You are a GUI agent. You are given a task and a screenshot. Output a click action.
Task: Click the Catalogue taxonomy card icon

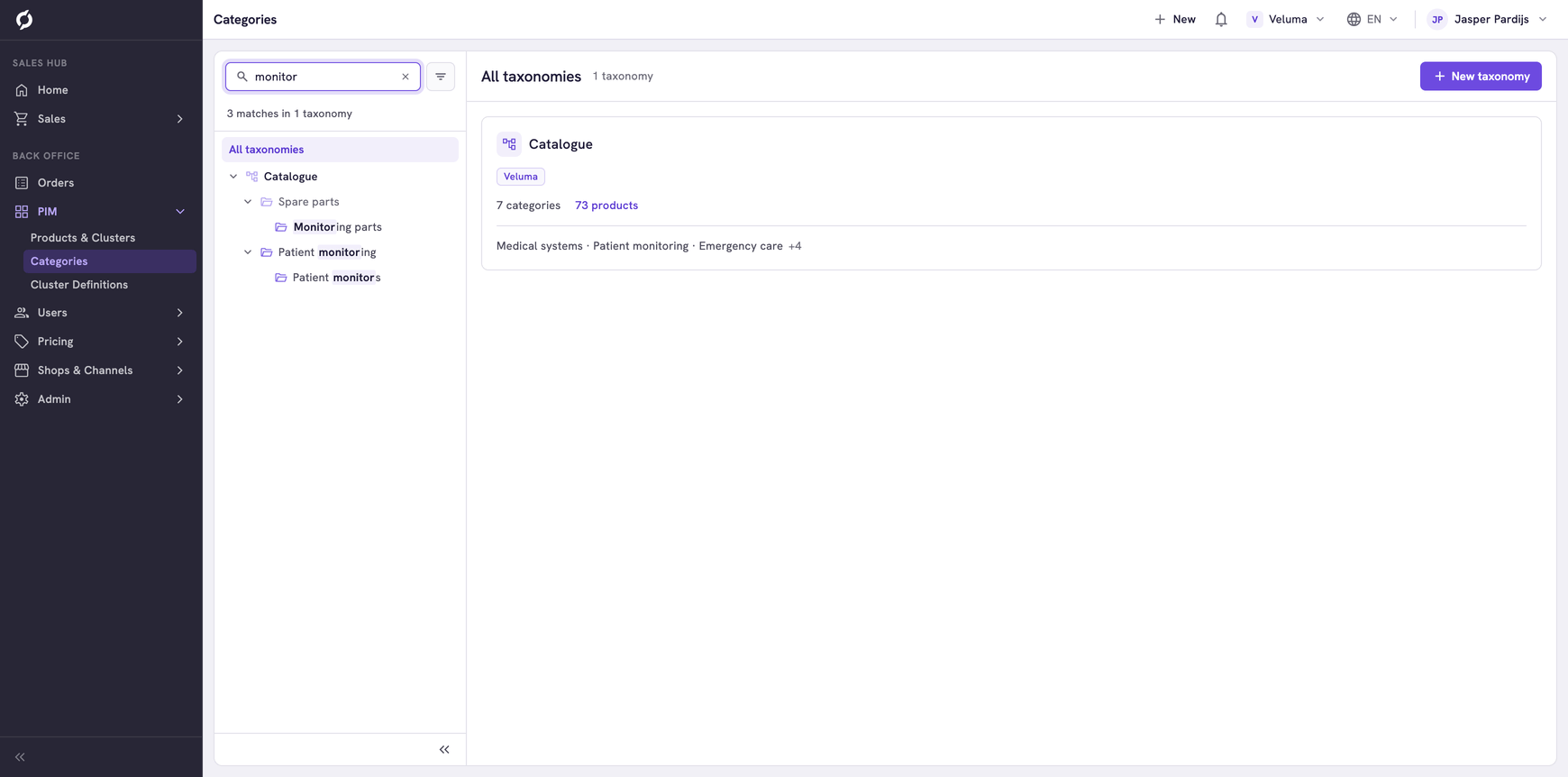[x=509, y=144]
